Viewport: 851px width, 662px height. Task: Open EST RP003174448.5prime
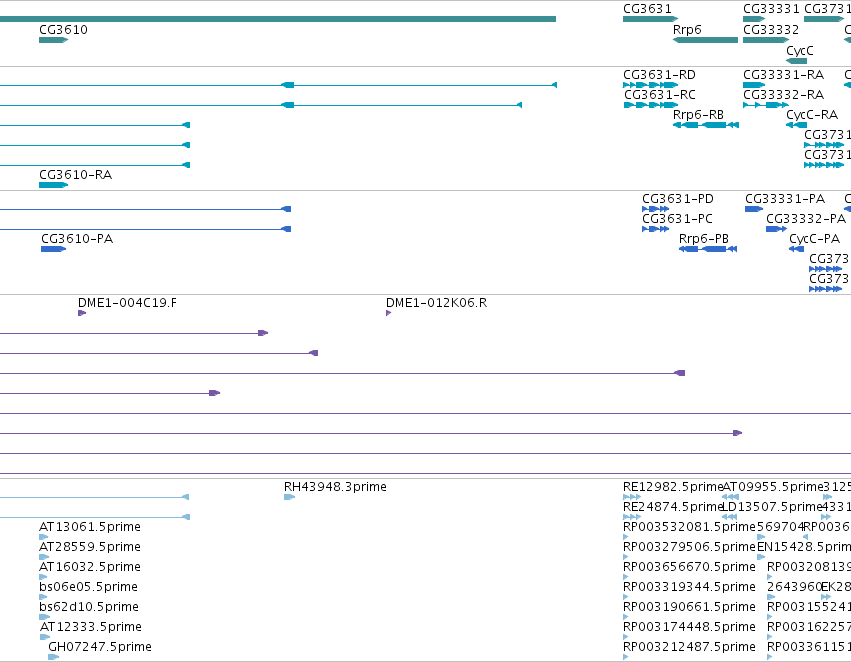coord(689,627)
